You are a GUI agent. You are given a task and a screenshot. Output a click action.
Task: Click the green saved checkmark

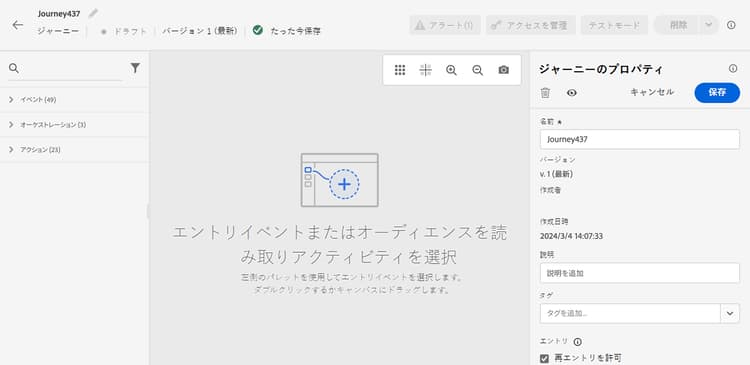click(x=258, y=31)
